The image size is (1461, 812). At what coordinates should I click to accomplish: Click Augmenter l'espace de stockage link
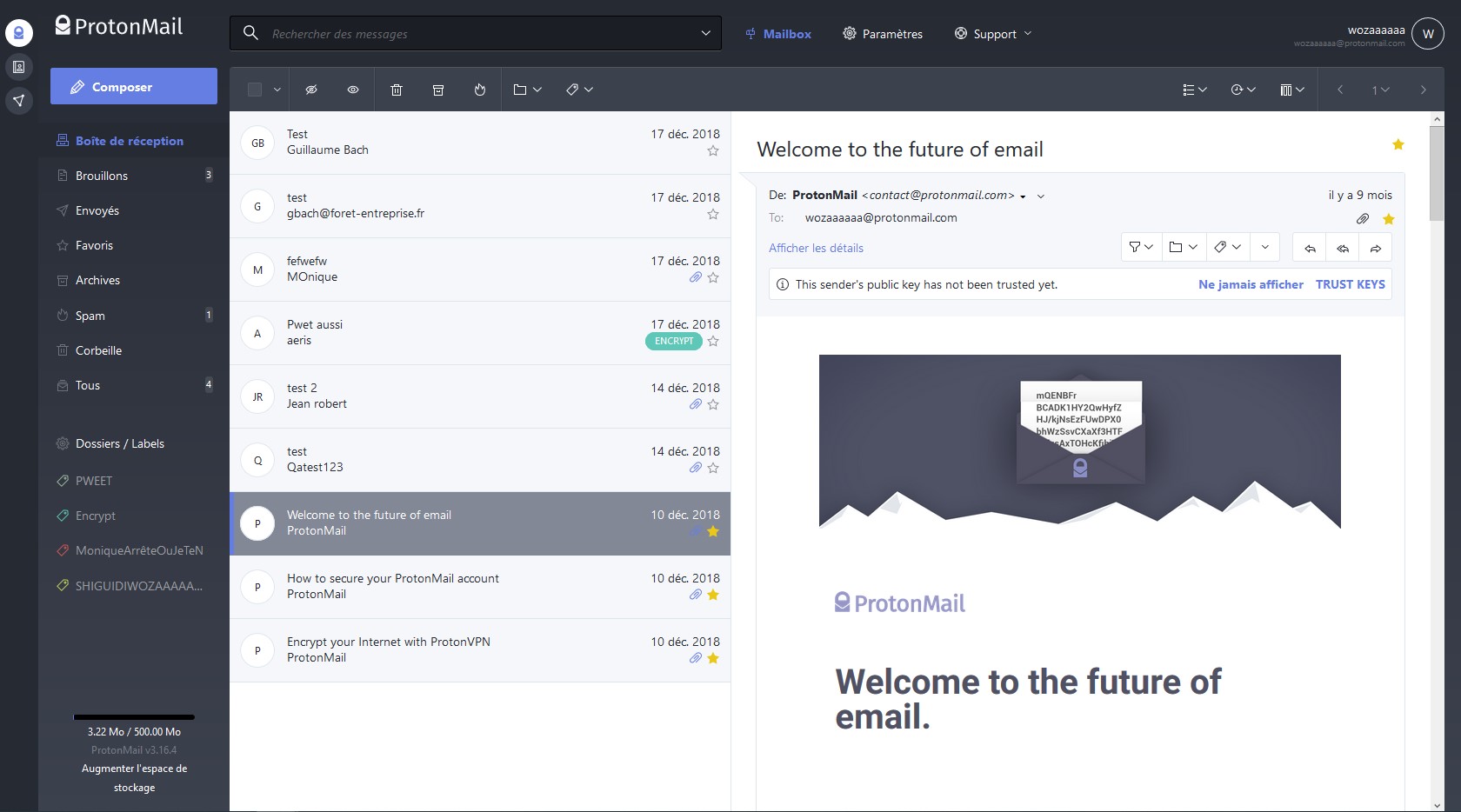click(x=134, y=778)
